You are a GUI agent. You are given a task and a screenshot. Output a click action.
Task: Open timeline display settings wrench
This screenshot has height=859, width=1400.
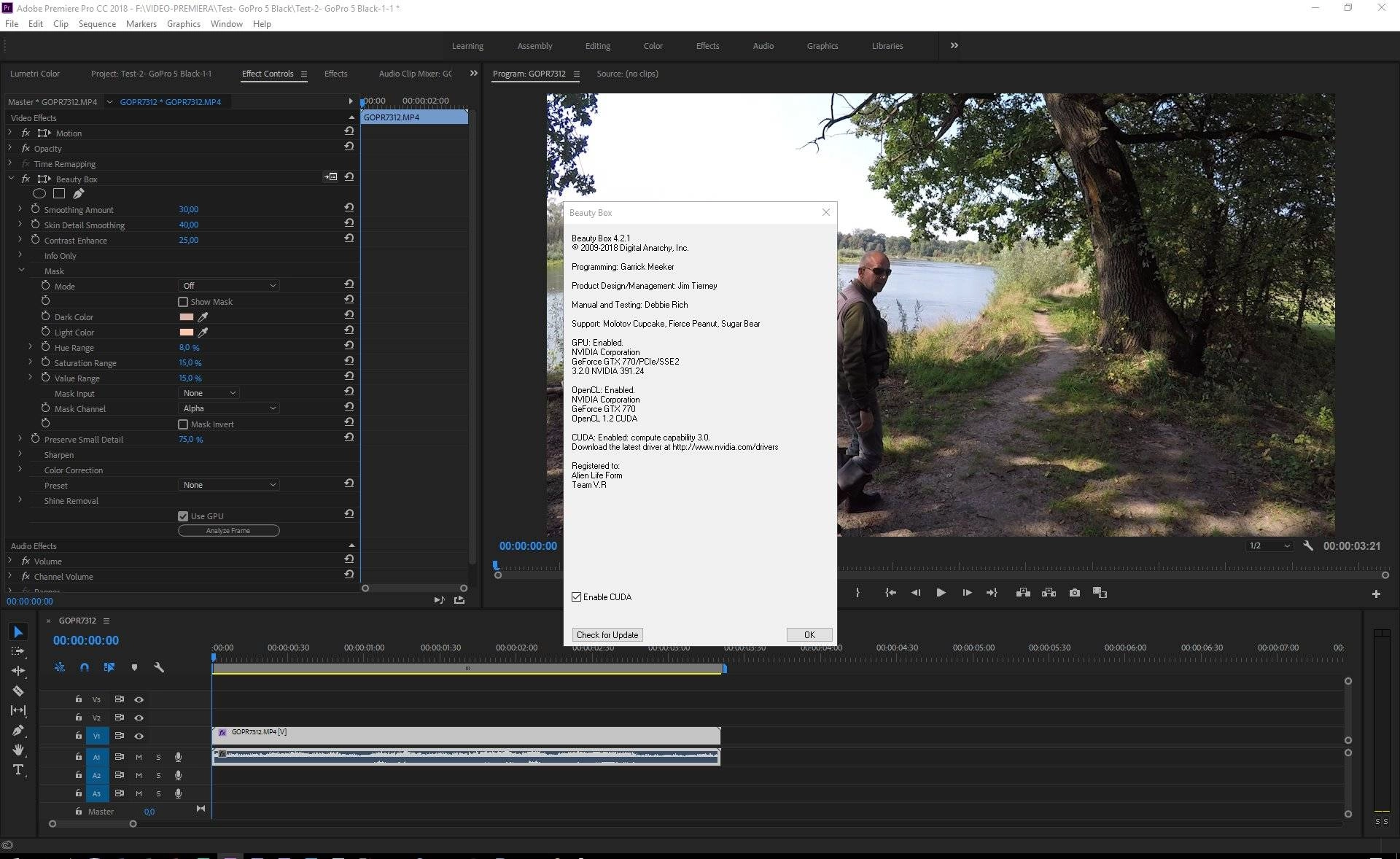pyautogui.click(x=159, y=667)
